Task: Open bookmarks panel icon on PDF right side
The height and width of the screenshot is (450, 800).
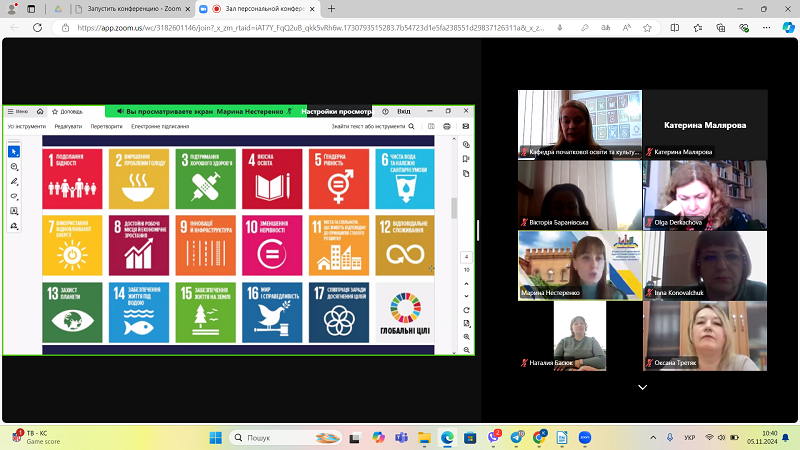Action: click(466, 159)
